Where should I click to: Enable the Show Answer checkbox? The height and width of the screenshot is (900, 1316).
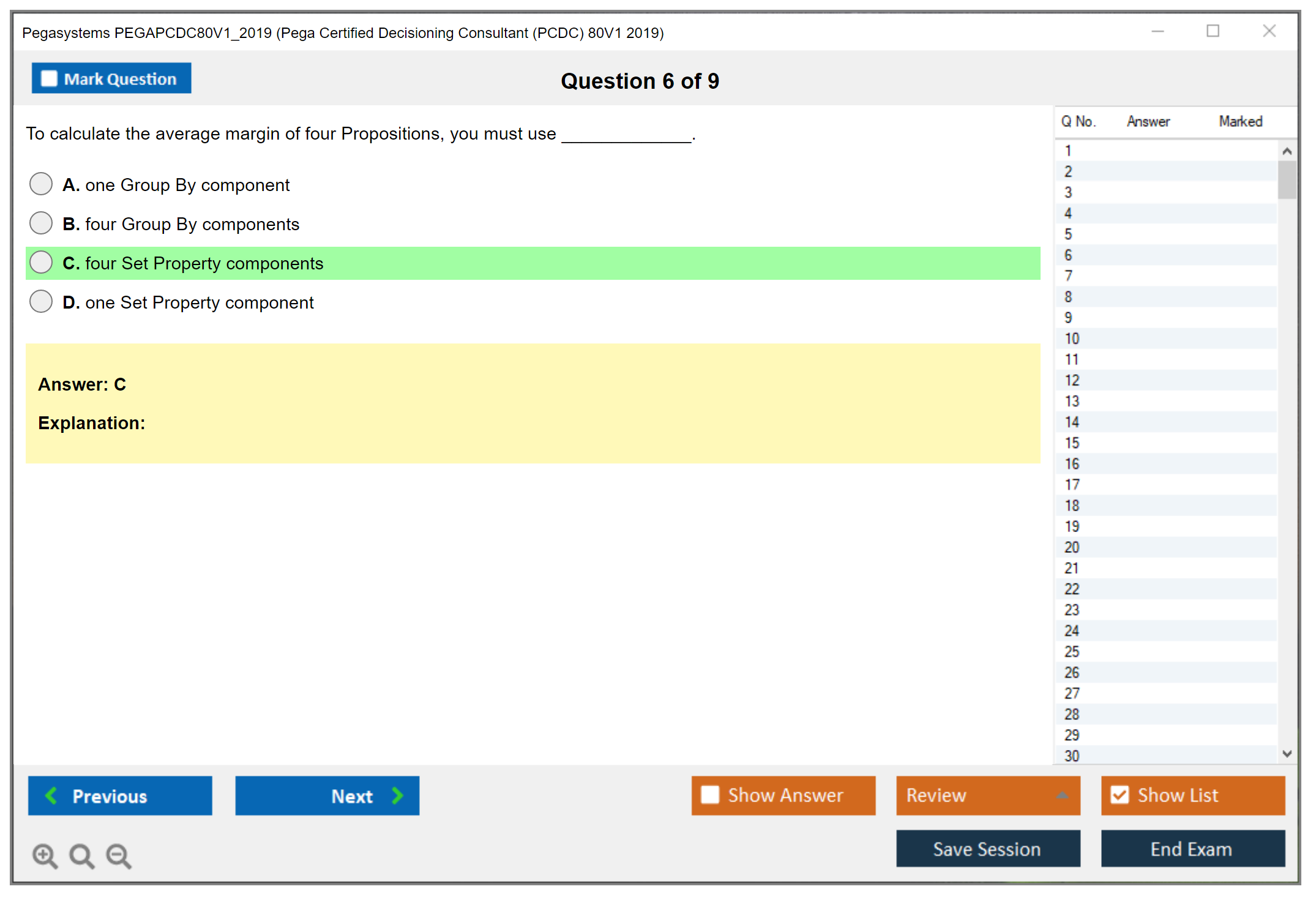coord(710,795)
